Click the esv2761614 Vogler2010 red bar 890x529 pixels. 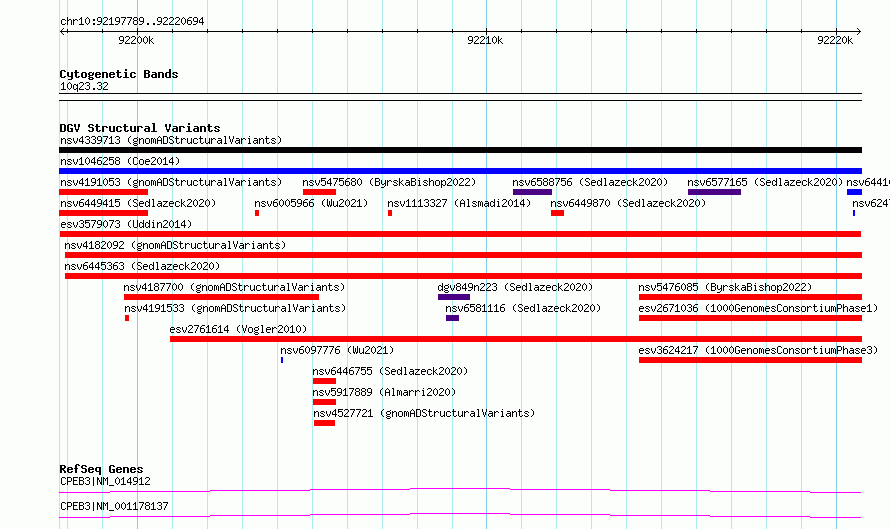click(515, 339)
